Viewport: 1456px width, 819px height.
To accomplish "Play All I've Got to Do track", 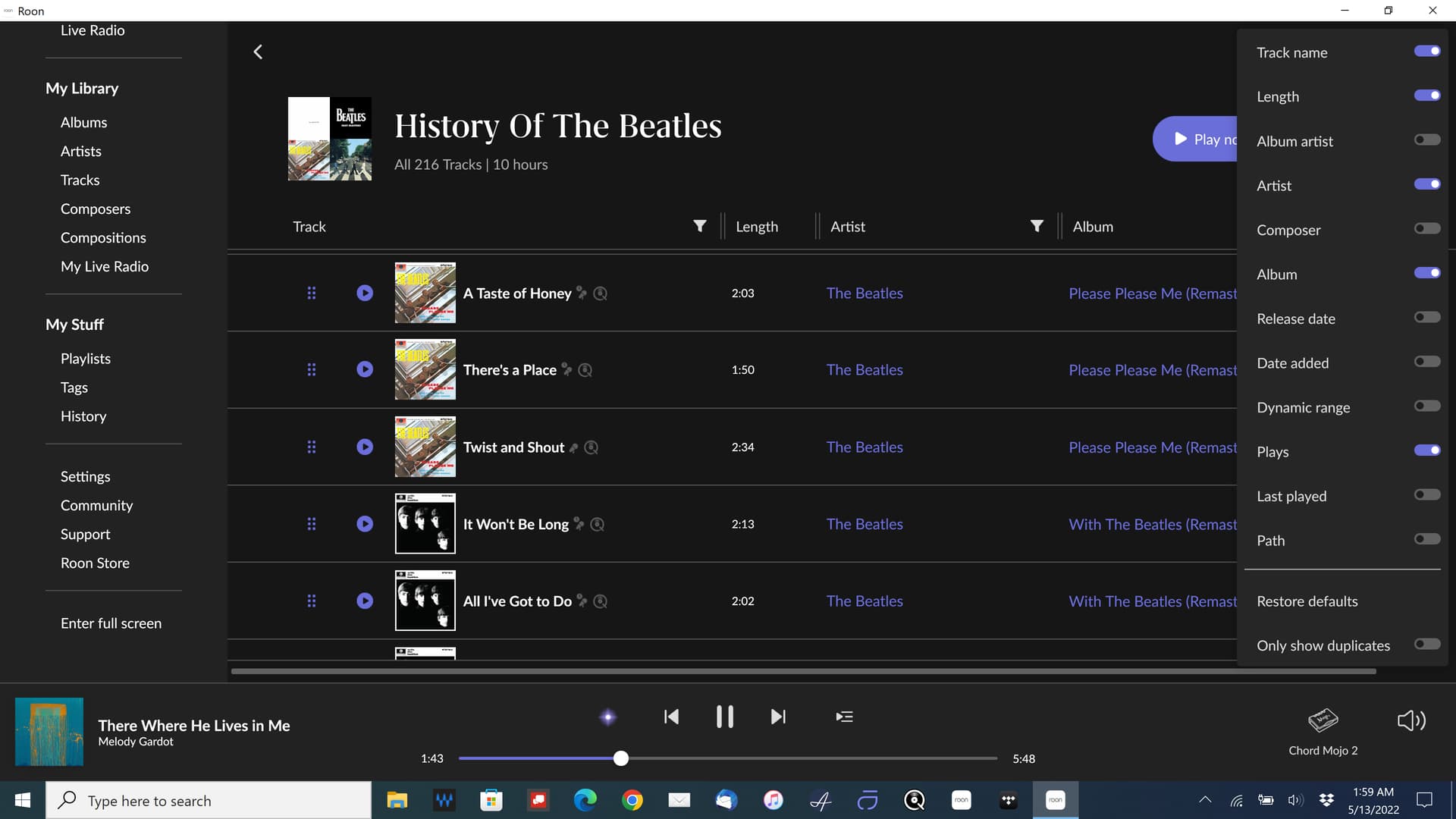I will [x=365, y=601].
